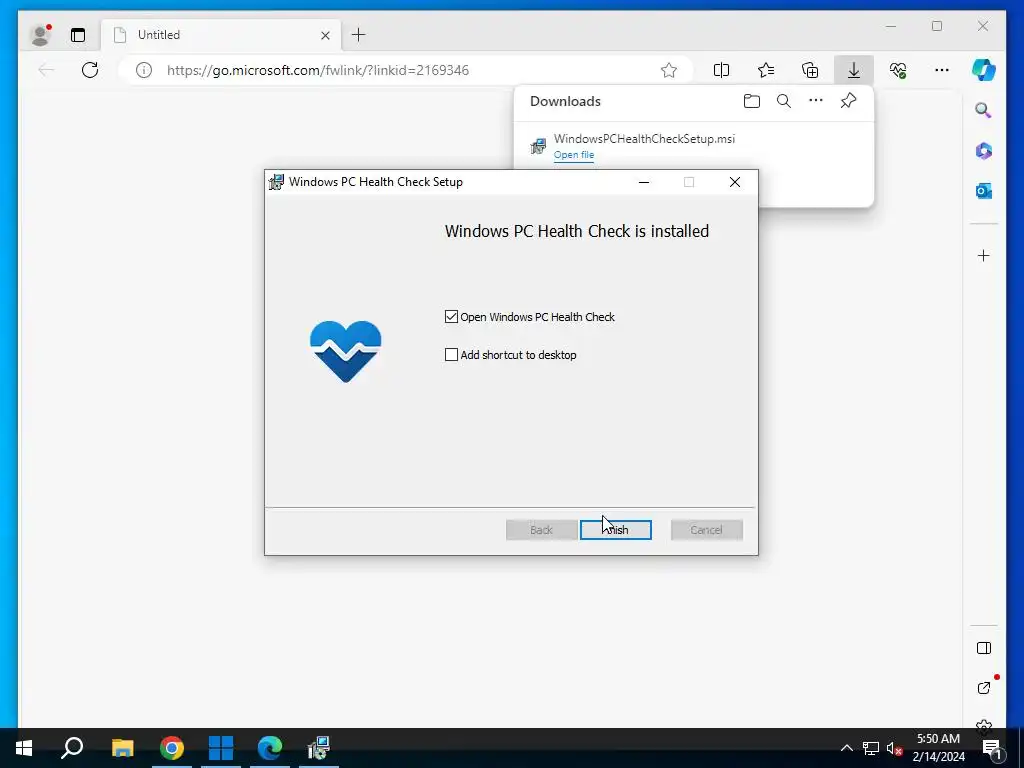Show hidden system tray icons
The image size is (1024, 768).
pos(846,748)
